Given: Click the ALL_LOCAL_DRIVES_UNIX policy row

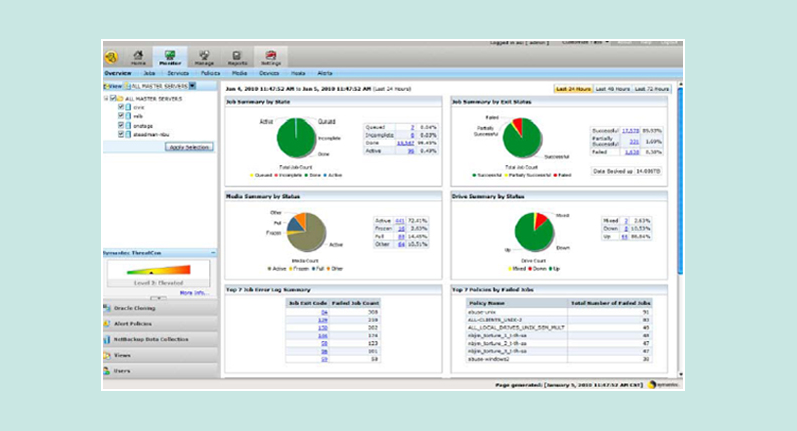Looking at the screenshot, I should point(559,328).
